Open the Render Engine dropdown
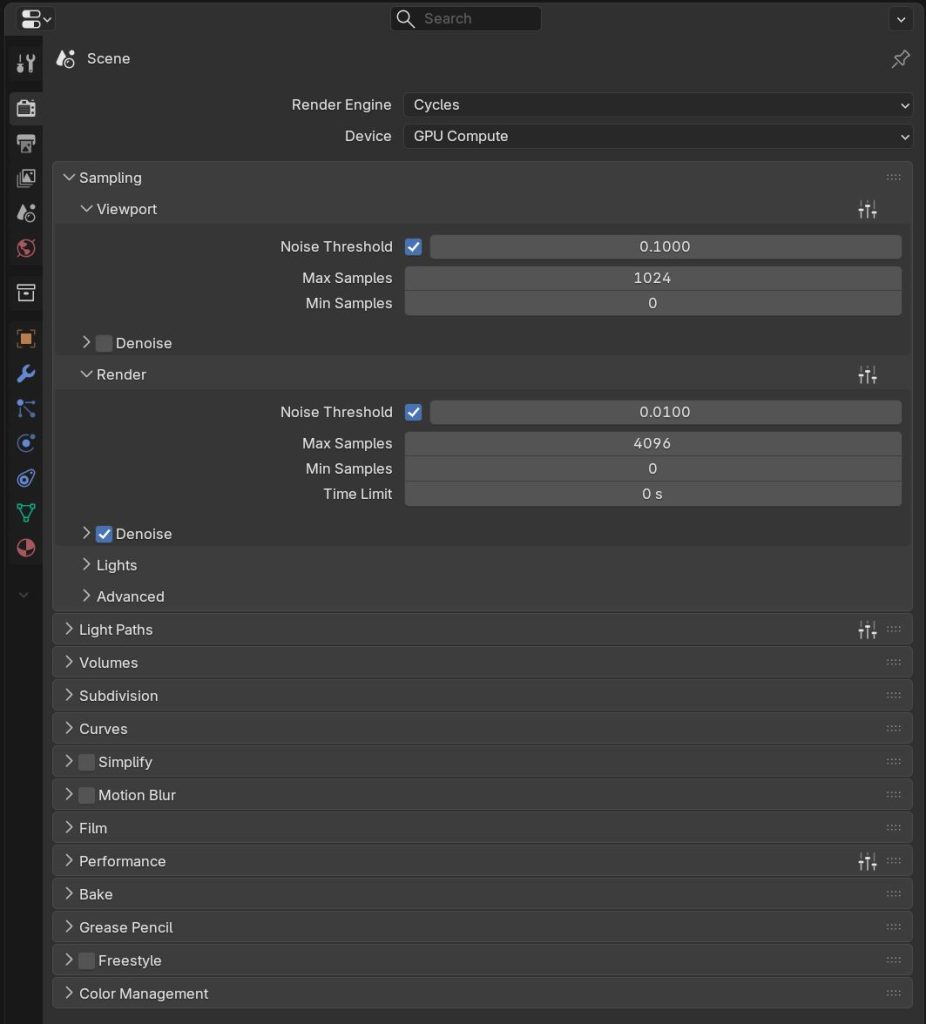 (x=657, y=105)
